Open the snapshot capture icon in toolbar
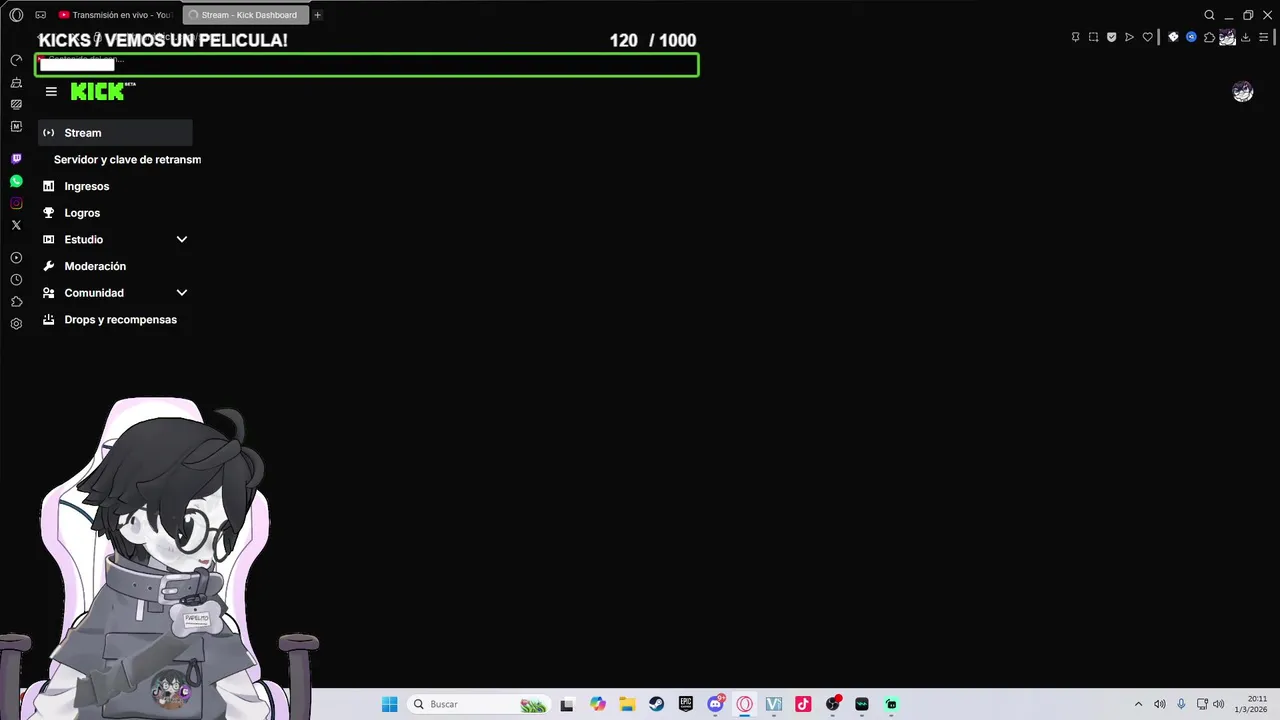 point(1093,37)
